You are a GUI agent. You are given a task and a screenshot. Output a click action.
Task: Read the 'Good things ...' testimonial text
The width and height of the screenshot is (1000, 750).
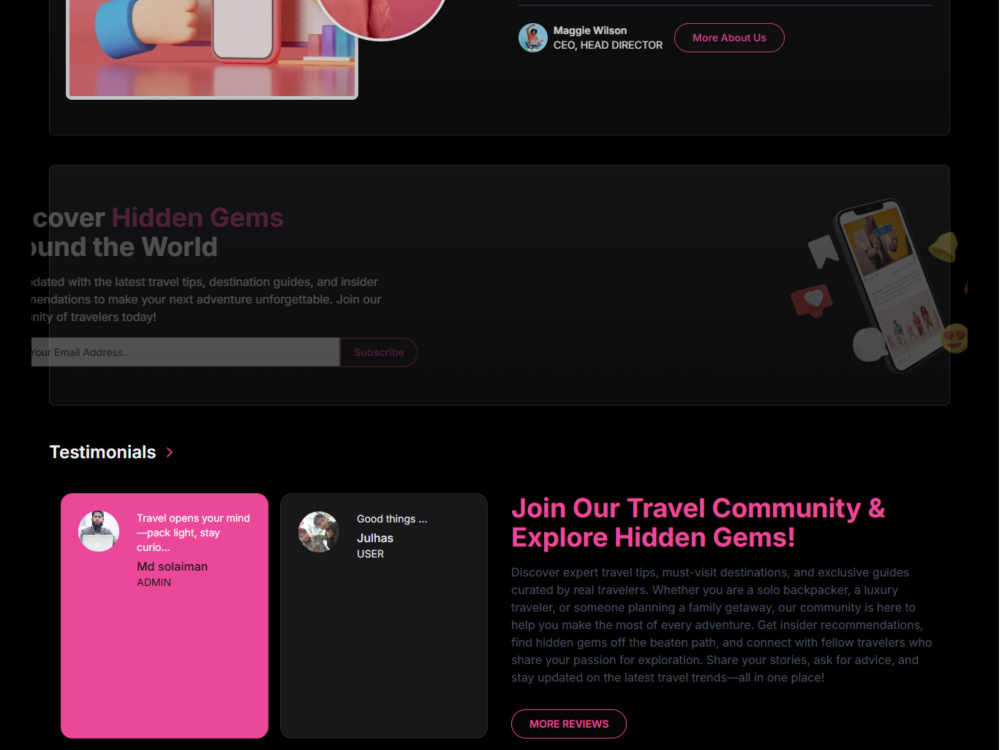[x=392, y=519]
